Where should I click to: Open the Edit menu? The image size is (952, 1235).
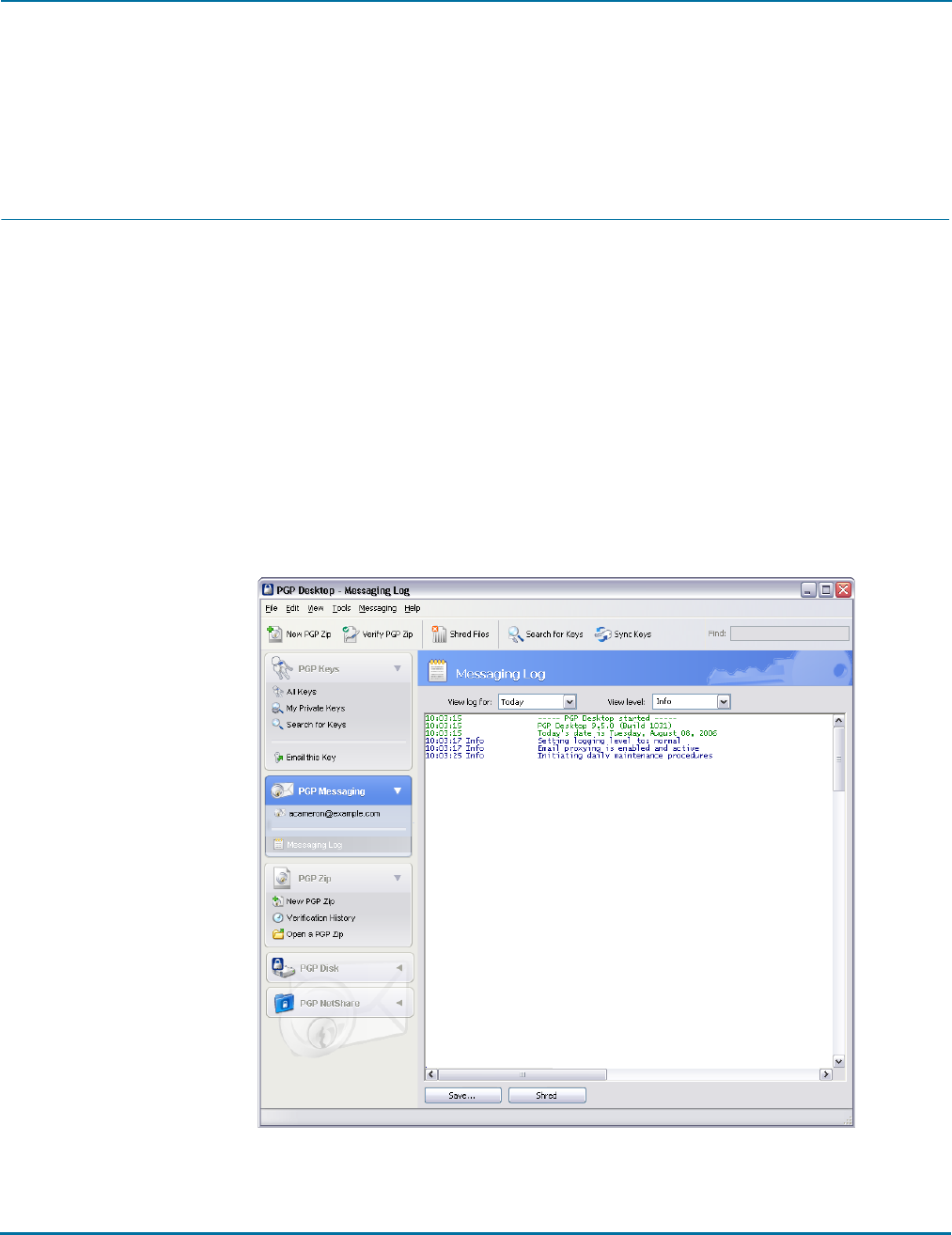click(x=293, y=608)
